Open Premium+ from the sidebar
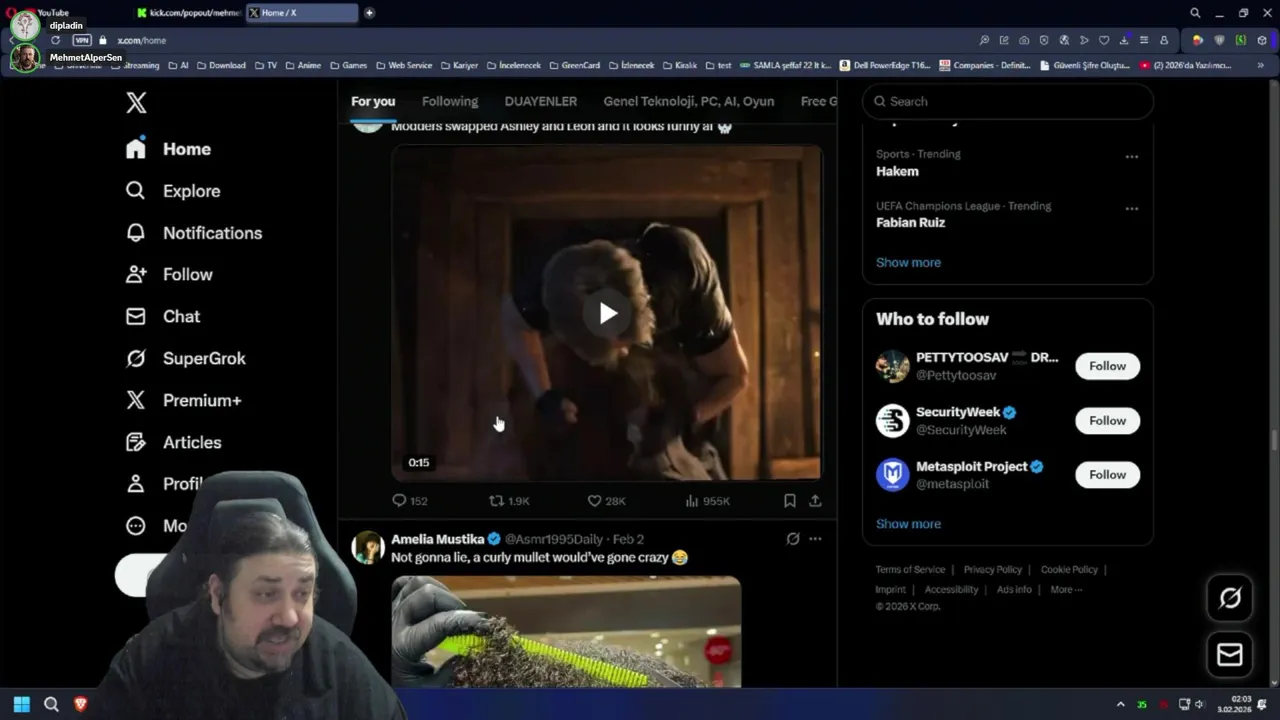 [183, 400]
